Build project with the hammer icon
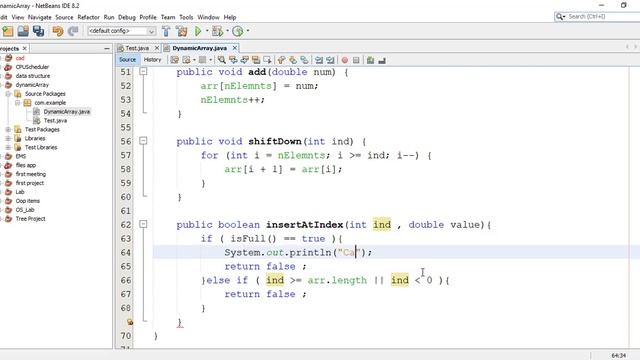640x360 pixels. [x=166, y=31]
